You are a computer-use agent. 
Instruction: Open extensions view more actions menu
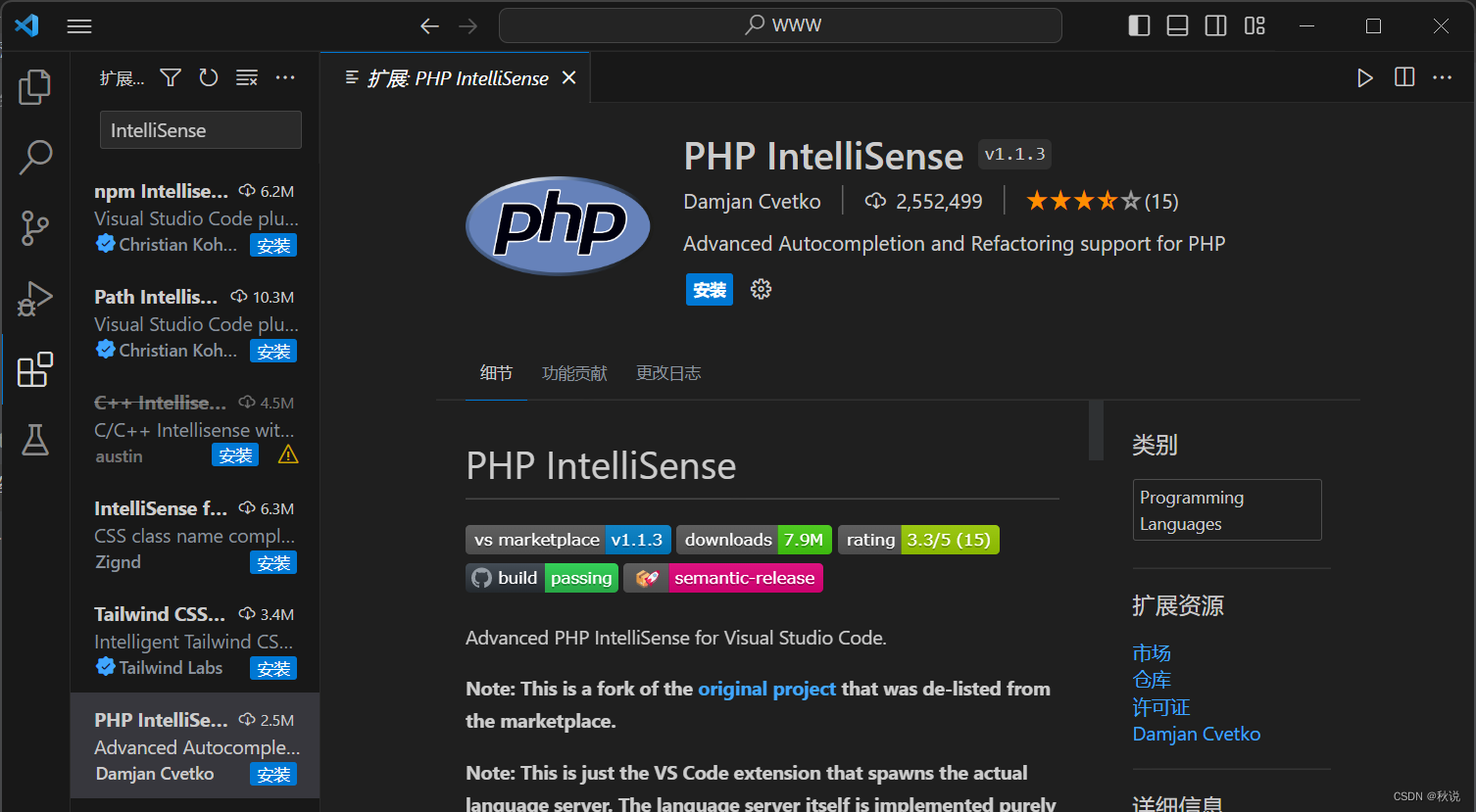[x=285, y=77]
